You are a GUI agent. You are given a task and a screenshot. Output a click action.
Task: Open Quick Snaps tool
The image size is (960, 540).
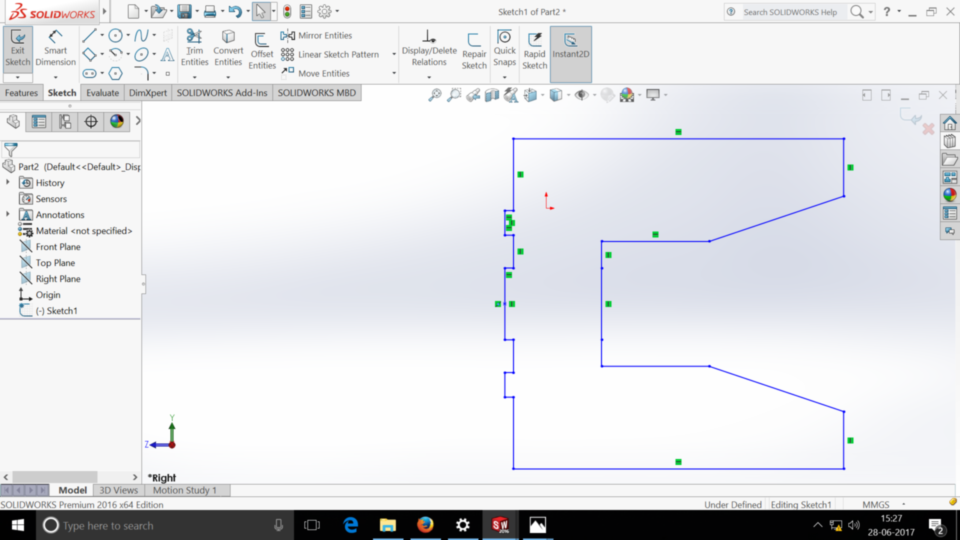coord(504,48)
